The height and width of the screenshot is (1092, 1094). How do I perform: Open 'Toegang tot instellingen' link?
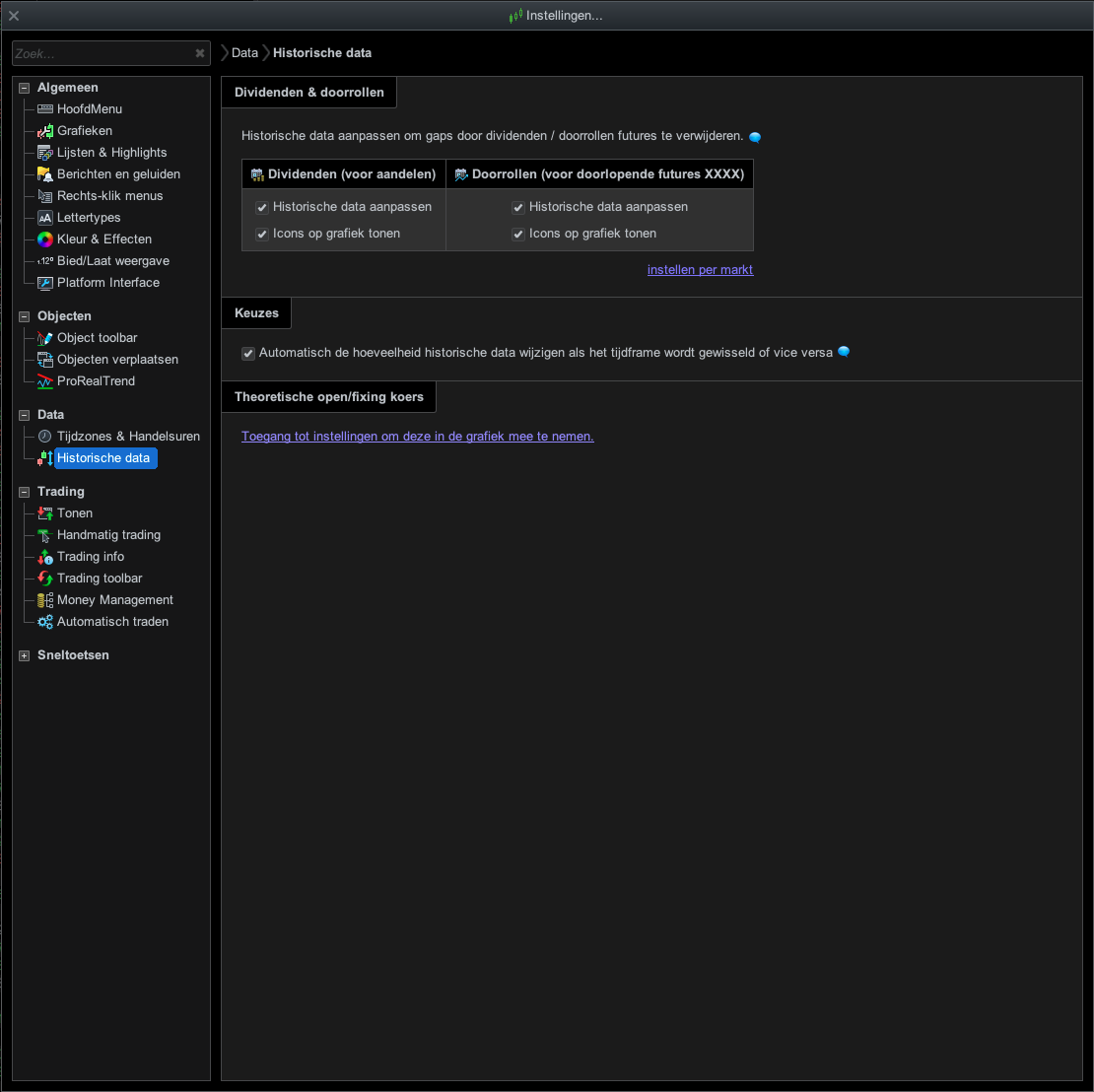point(417,436)
